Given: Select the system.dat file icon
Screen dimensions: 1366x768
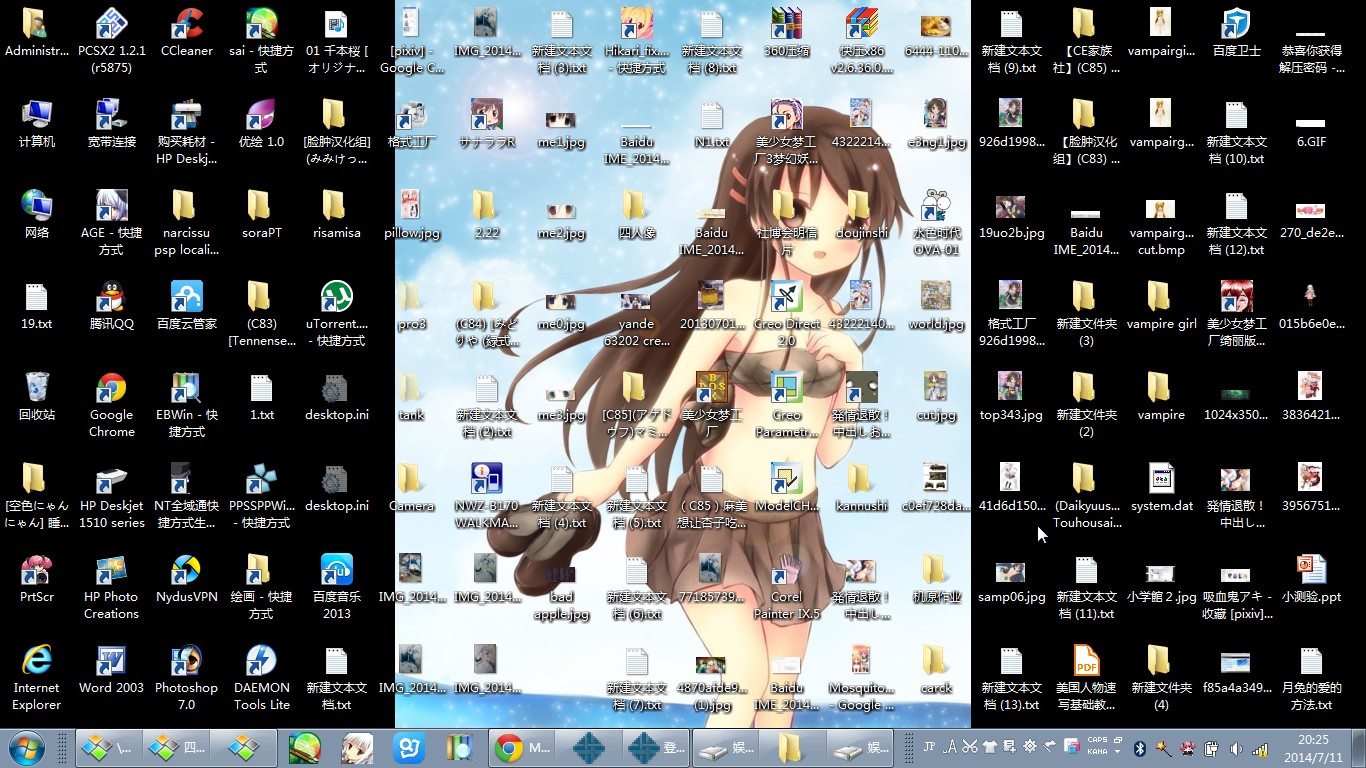Looking at the screenshot, I should click(x=1161, y=478).
